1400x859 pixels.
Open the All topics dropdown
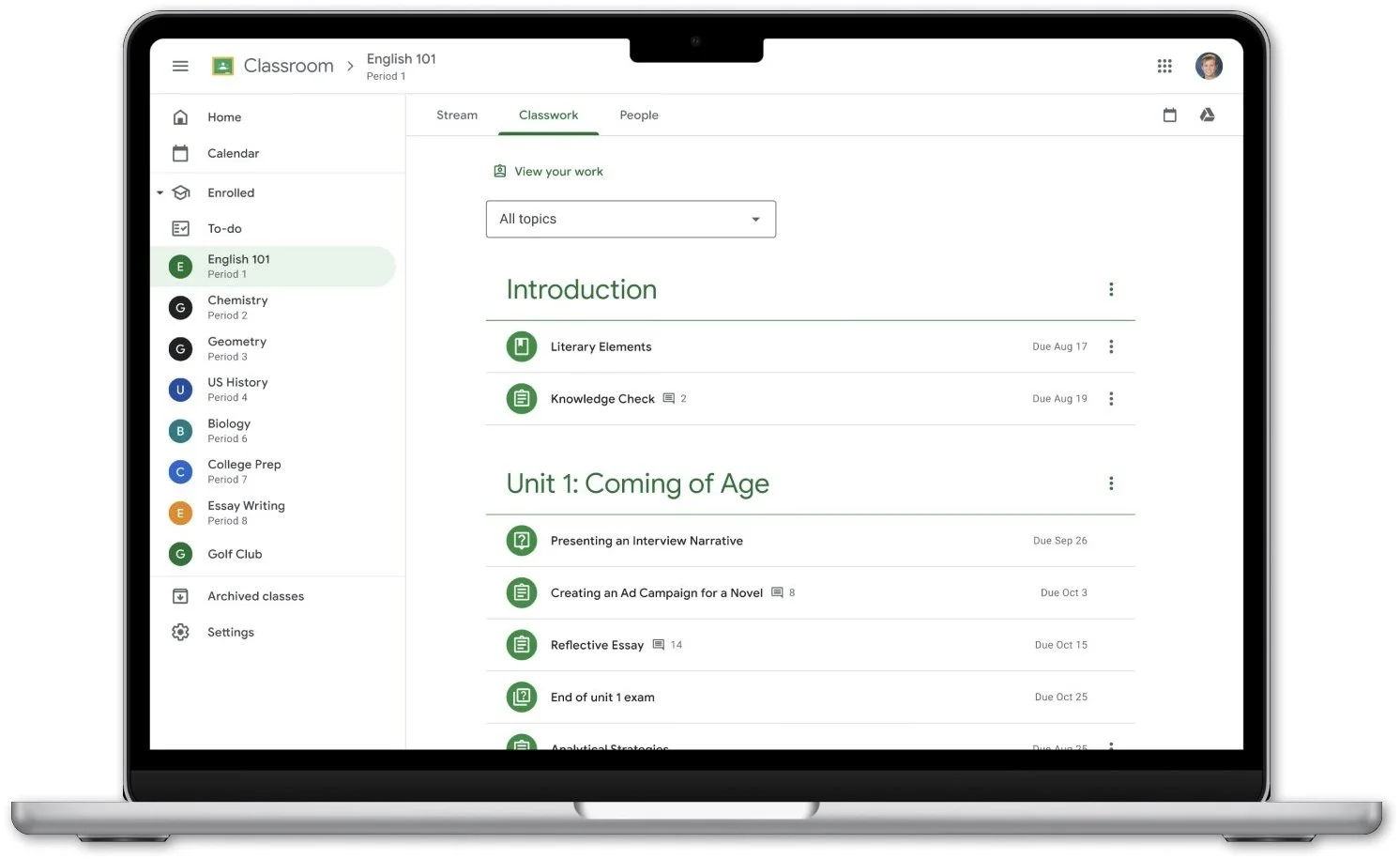point(631,219)
